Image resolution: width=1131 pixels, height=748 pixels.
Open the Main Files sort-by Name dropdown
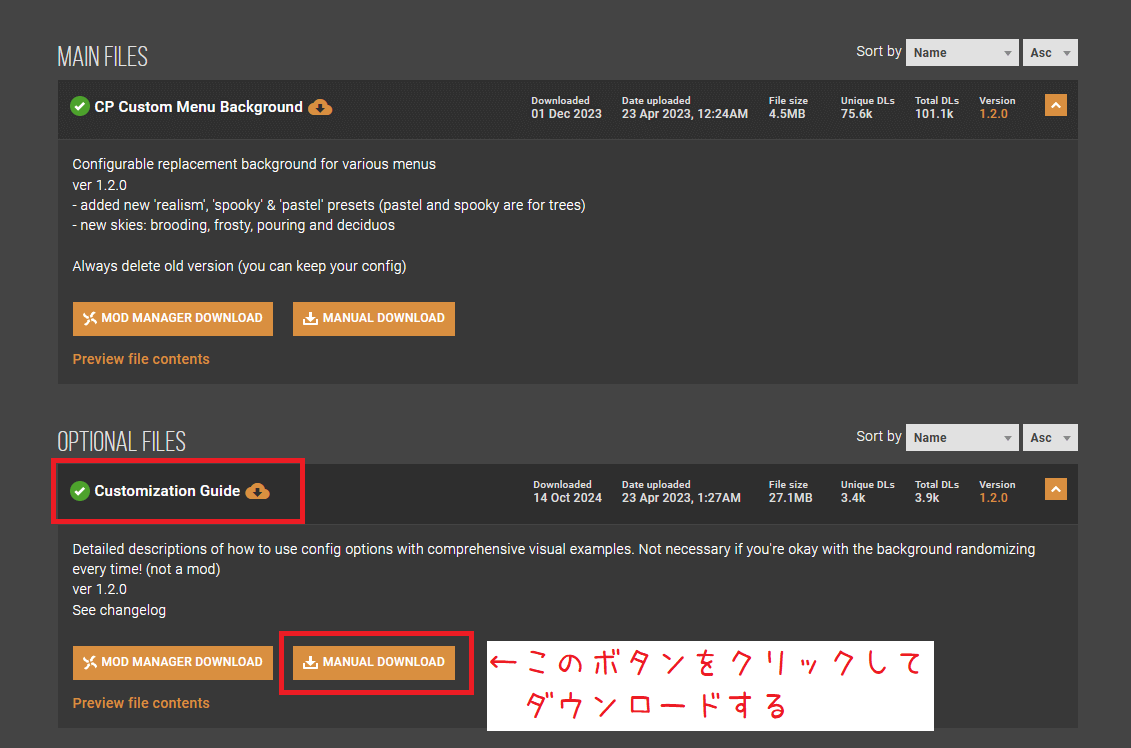click(961, 53)
